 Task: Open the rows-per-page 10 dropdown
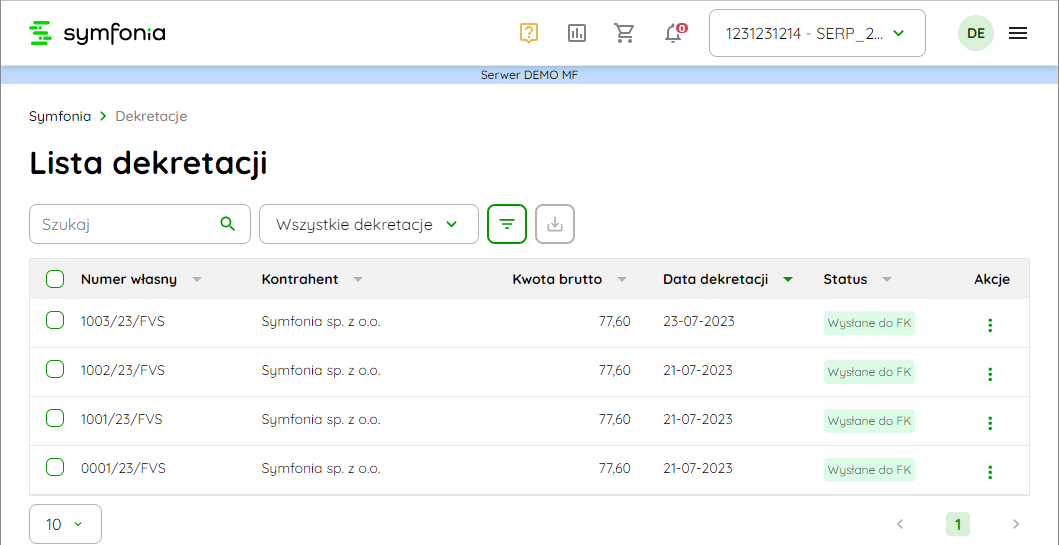(x=66, y=523)
